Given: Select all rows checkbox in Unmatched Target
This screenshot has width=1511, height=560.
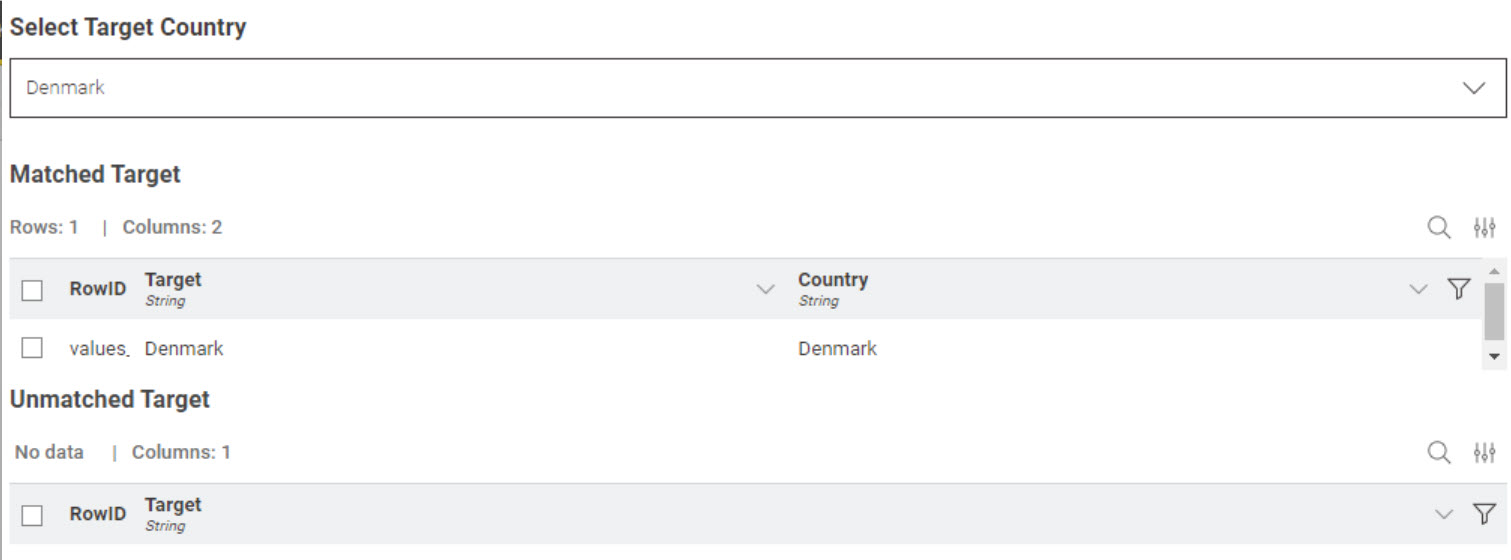Looking at the screenshot, I should pos(32,515).
